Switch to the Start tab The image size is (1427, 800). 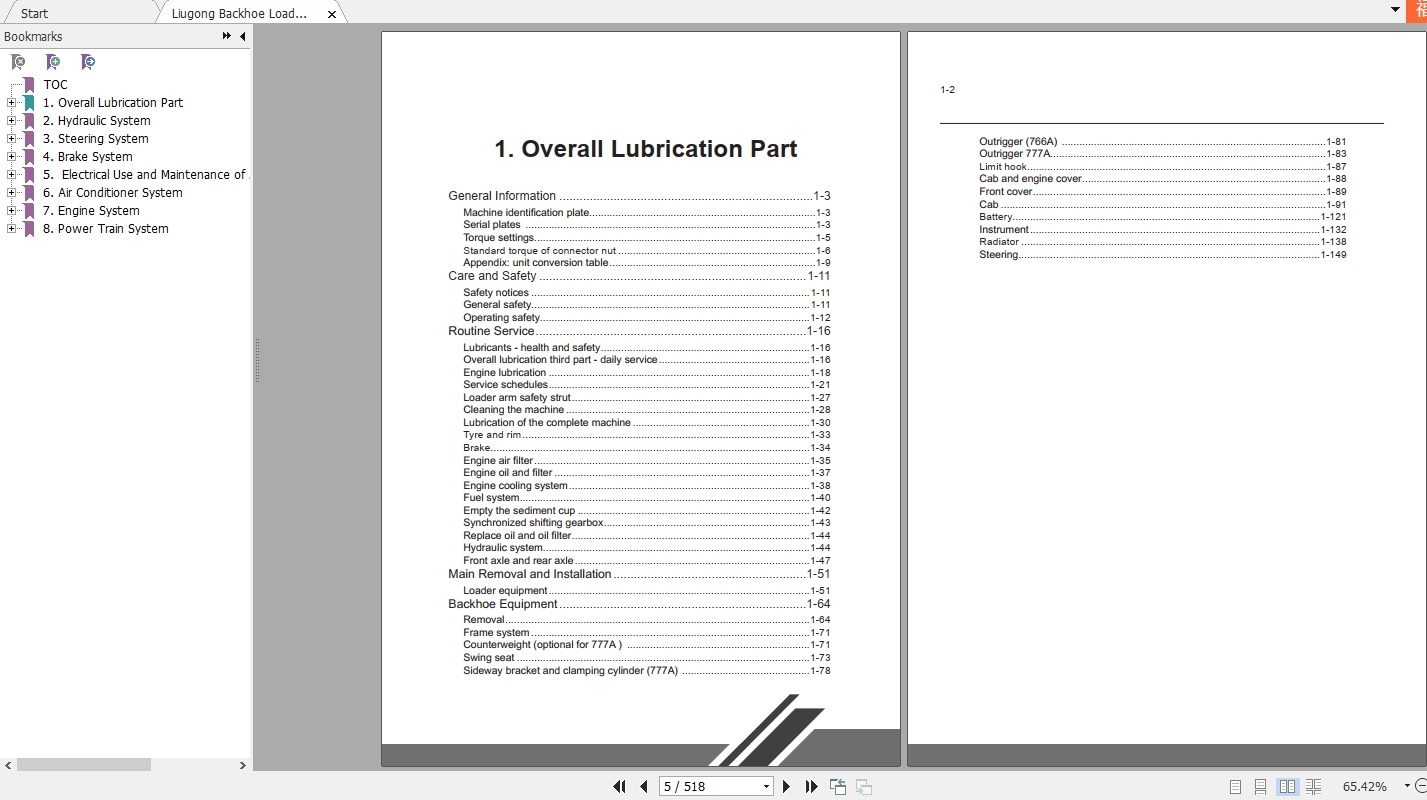pos(34,13)
